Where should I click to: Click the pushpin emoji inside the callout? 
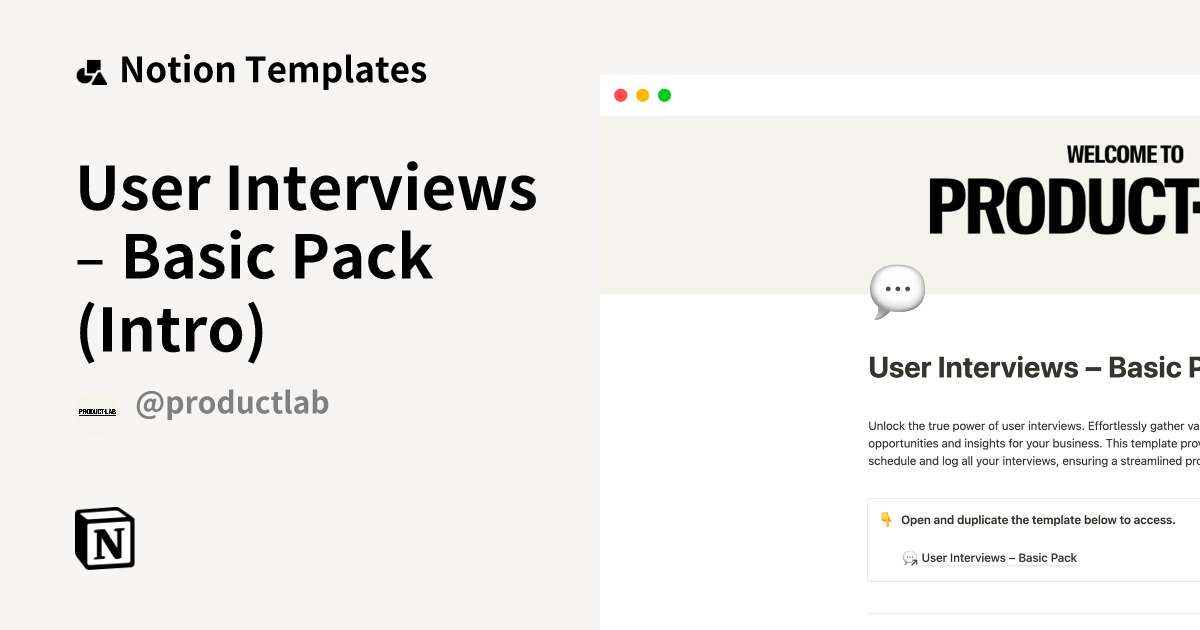pos(884,519)
